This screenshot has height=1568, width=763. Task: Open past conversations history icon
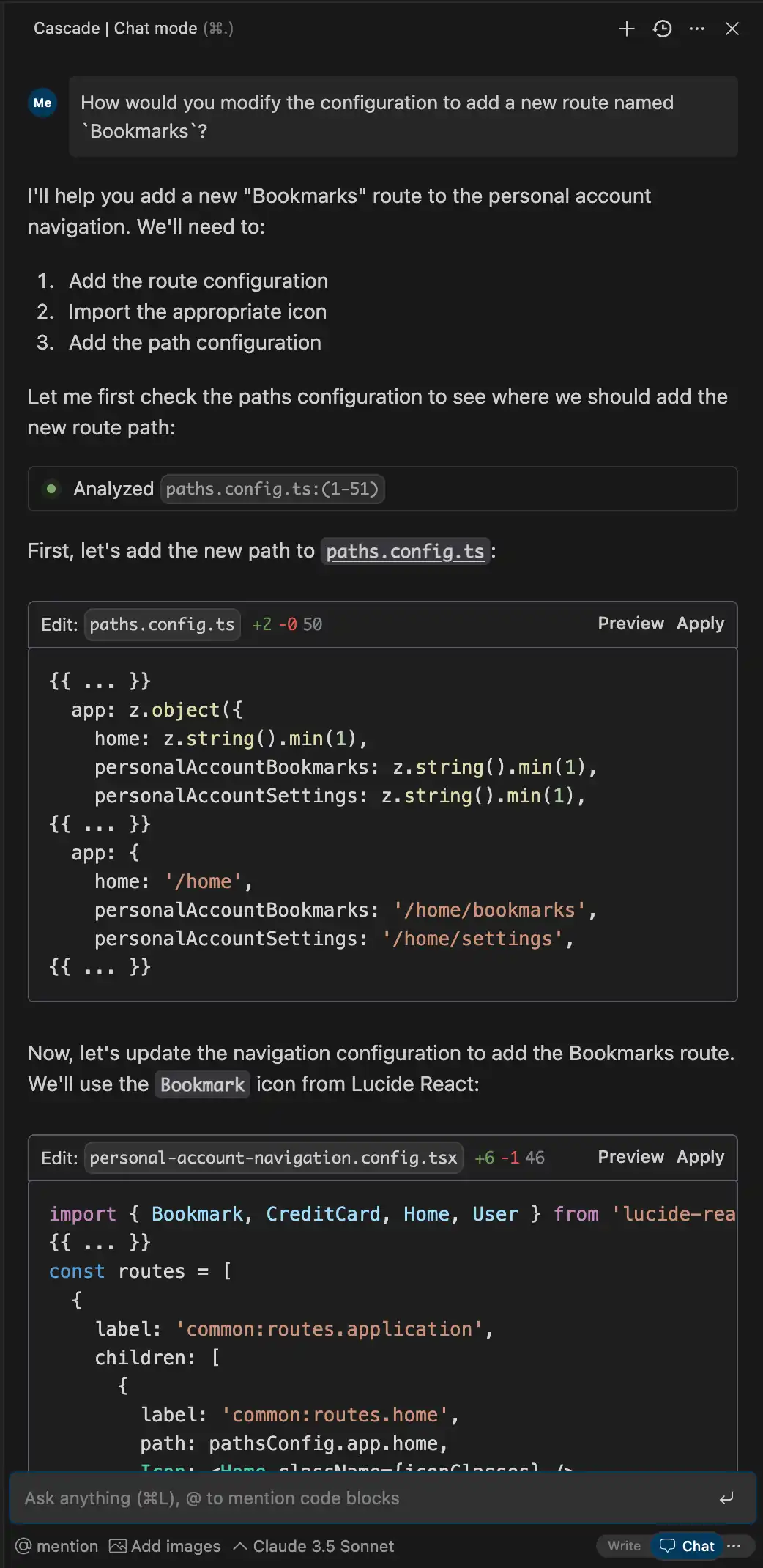click(662, 29)
